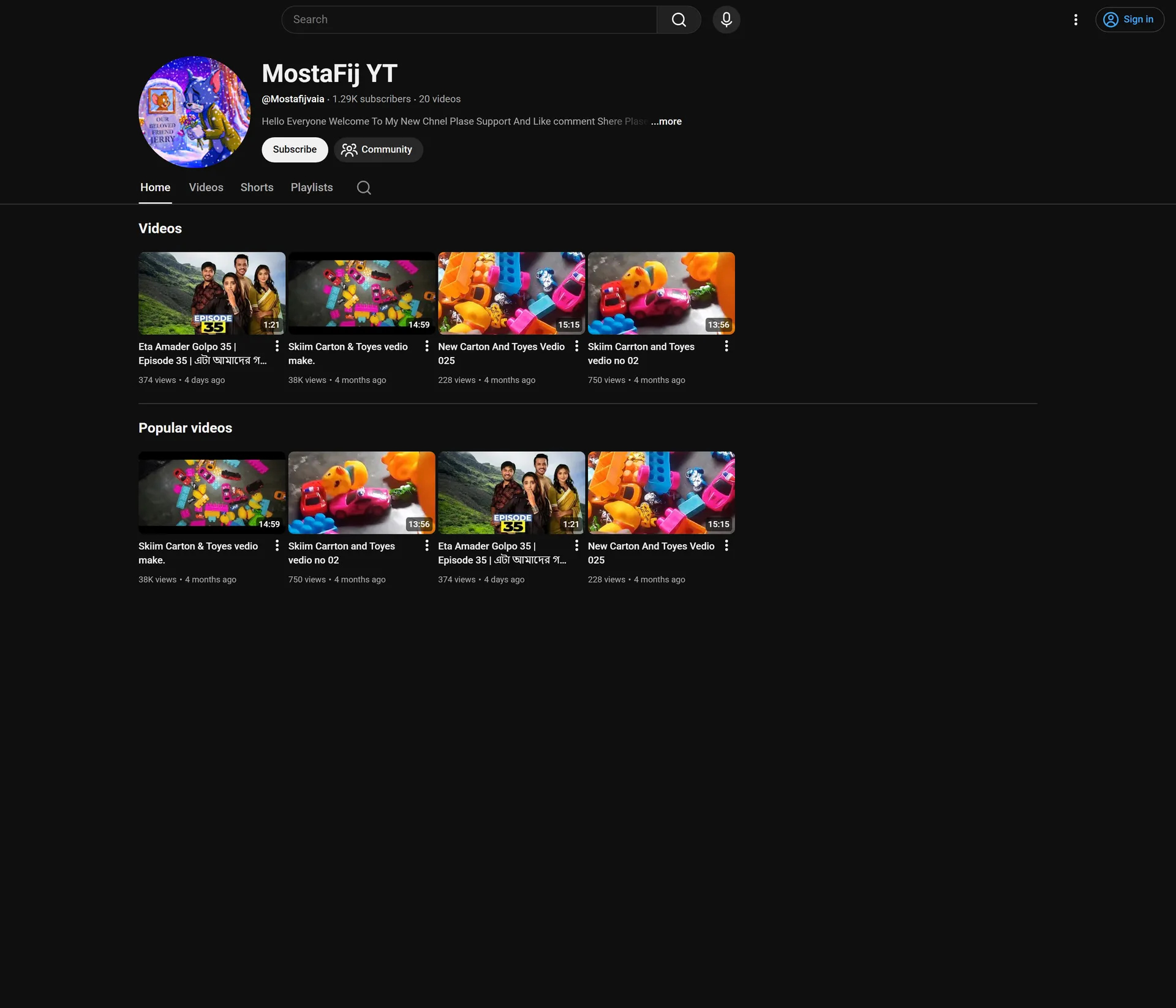
Task: Open options for Skiim Carrton vedio no 02 in Popular videos
Action: tap(427, 545)
